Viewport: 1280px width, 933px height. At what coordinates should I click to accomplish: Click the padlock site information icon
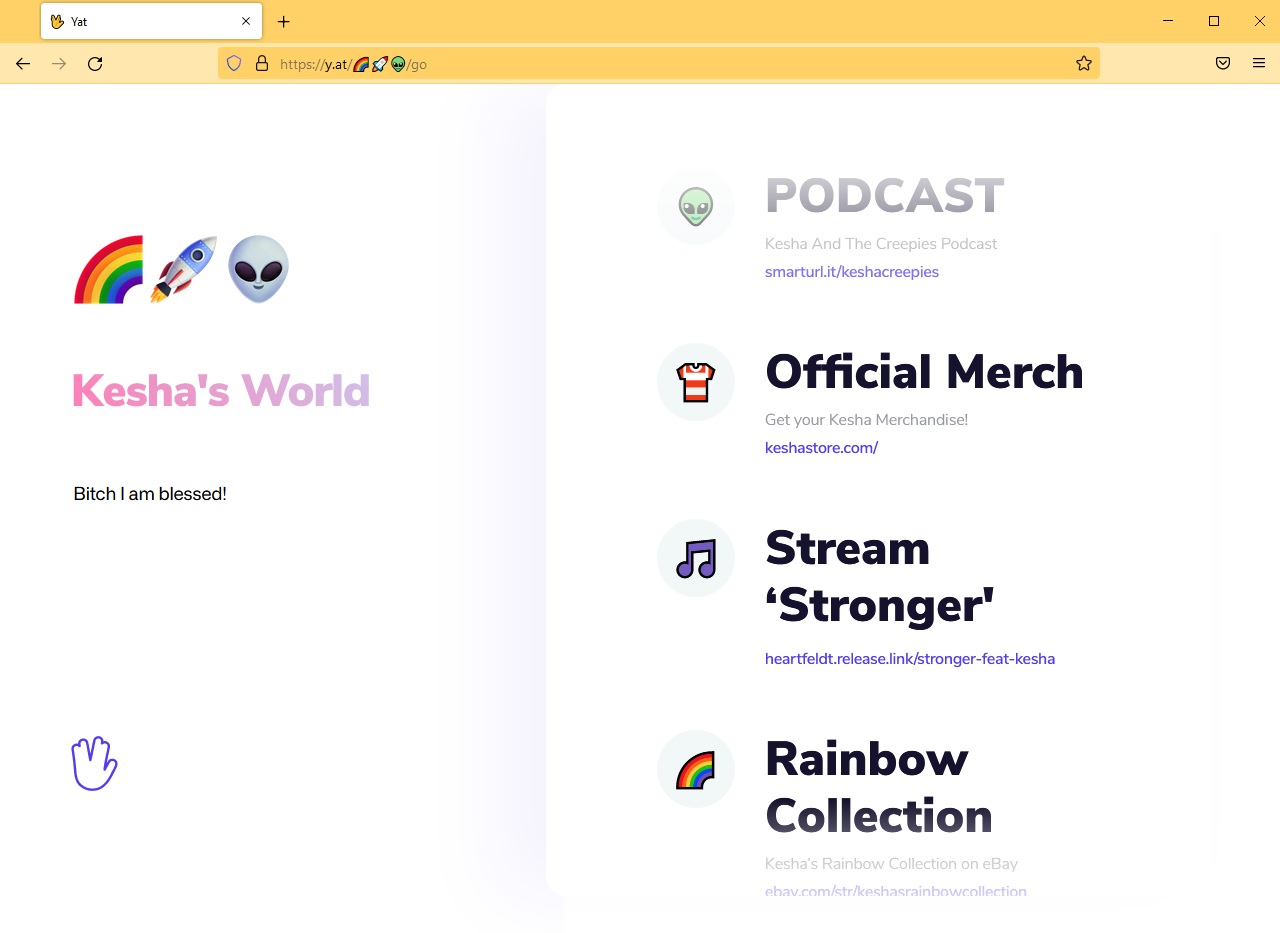click(x=262, y=64)
